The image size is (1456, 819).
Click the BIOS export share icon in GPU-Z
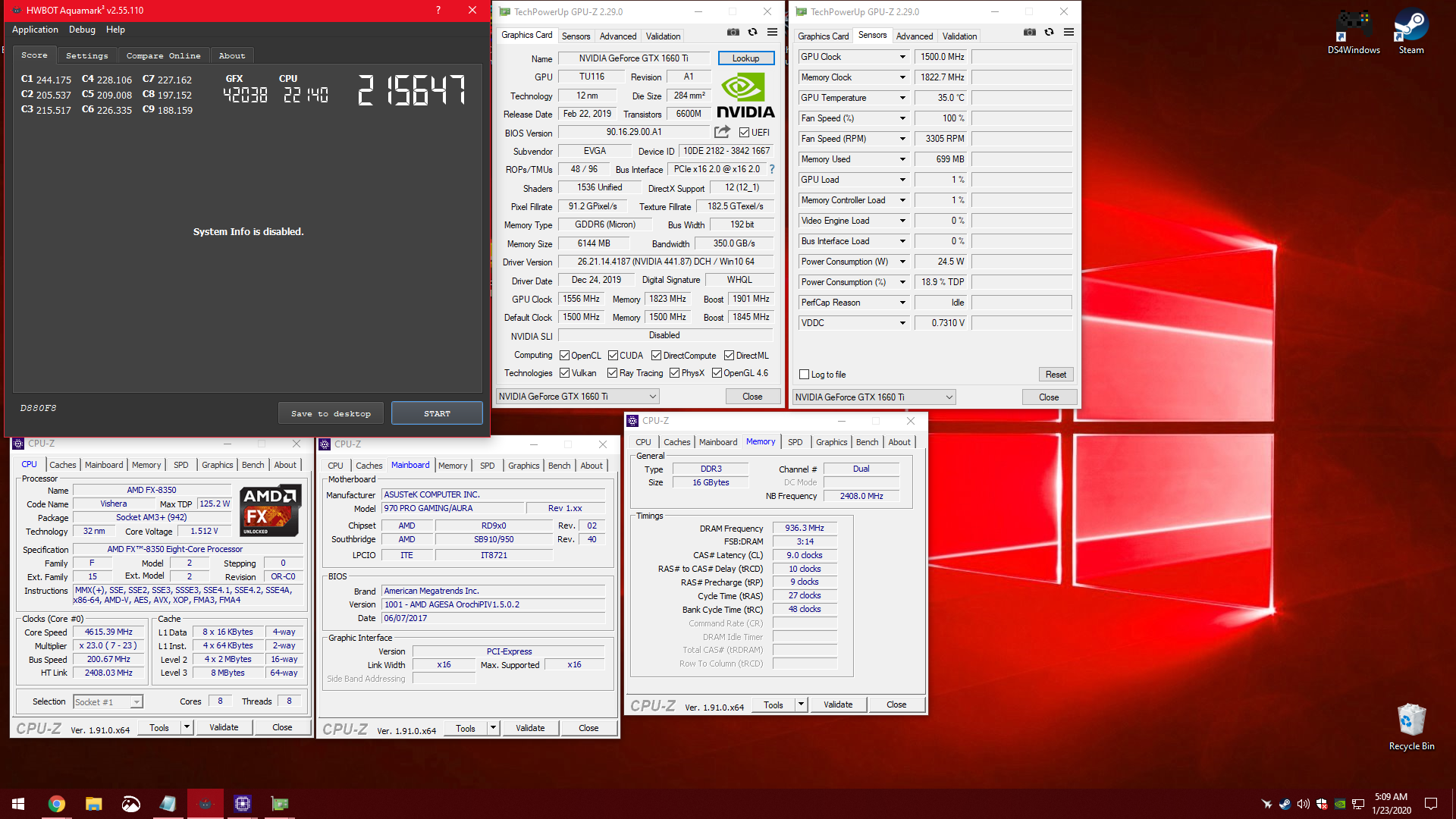(x=722, y=132)
